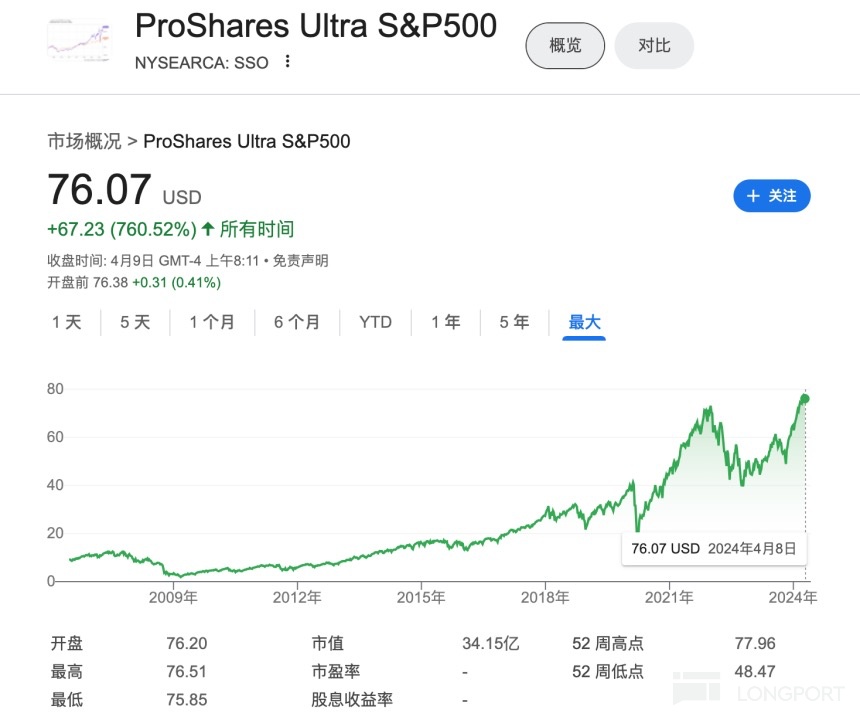Viewport: 860px width, 720px height.
Task: Click the LONGPORT watermark logo
Action: (x=760, y=690)
